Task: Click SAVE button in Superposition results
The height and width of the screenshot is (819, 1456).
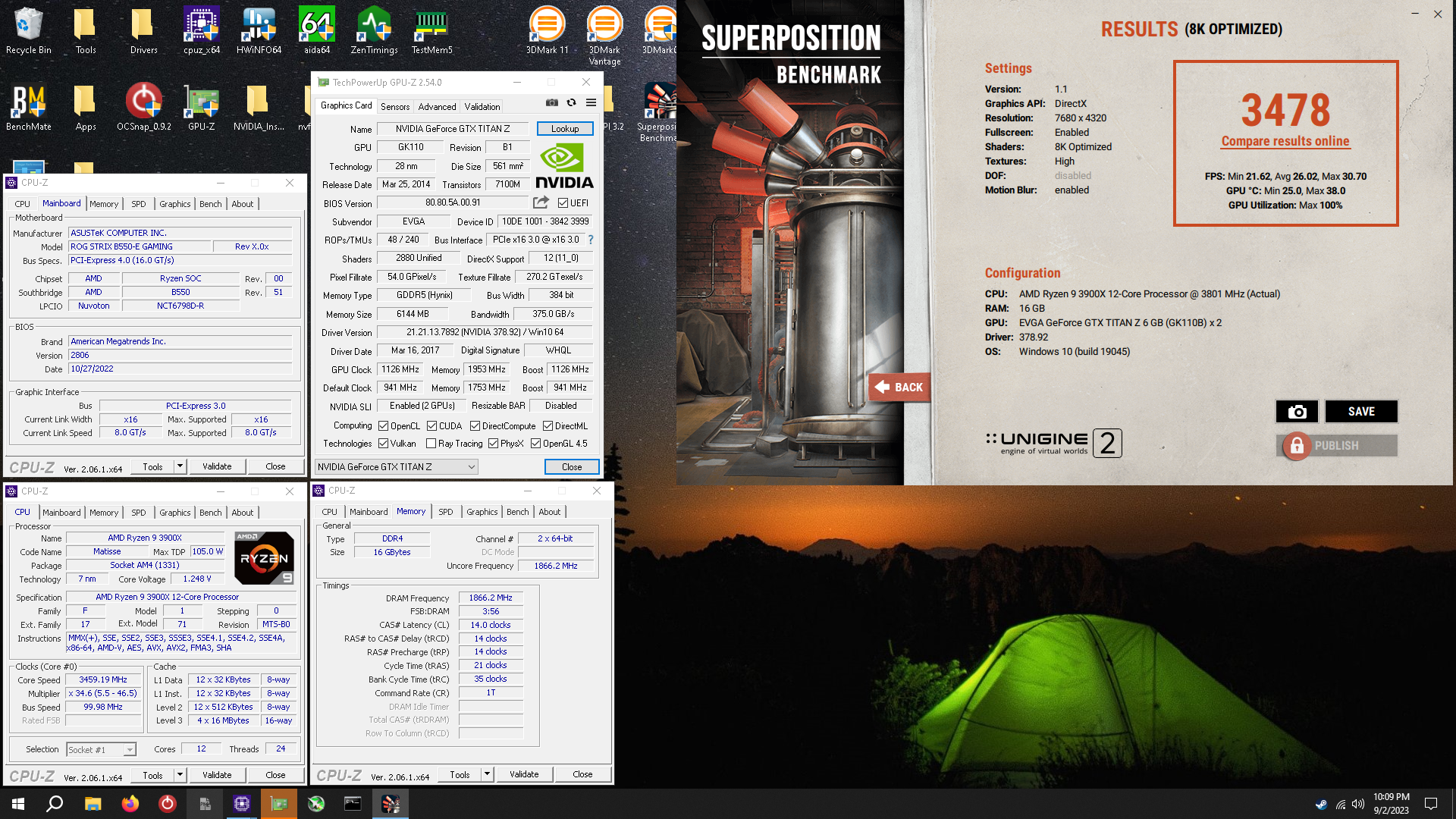Action: [x=1361, y=411]
